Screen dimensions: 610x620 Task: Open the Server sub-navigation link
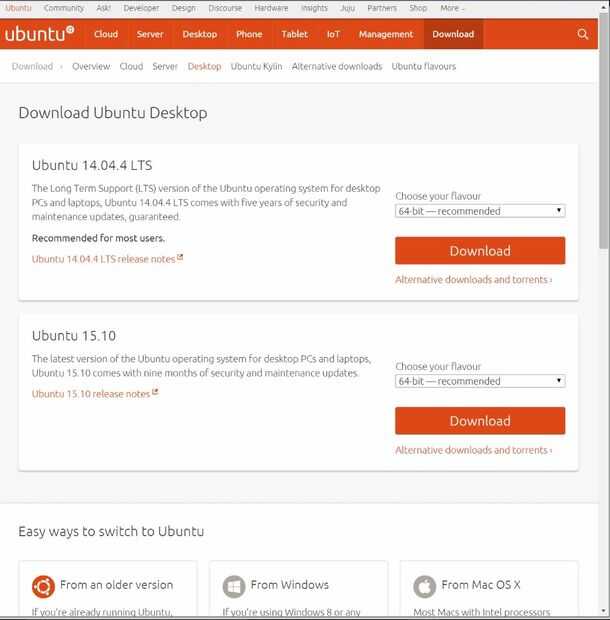(x=165, y=66)
